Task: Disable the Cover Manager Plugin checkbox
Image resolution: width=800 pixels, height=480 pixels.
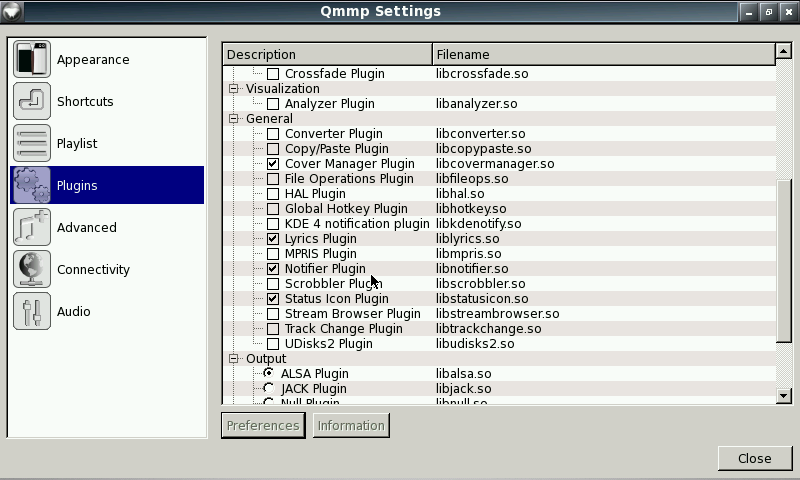Action: click(x=273, y=164)
